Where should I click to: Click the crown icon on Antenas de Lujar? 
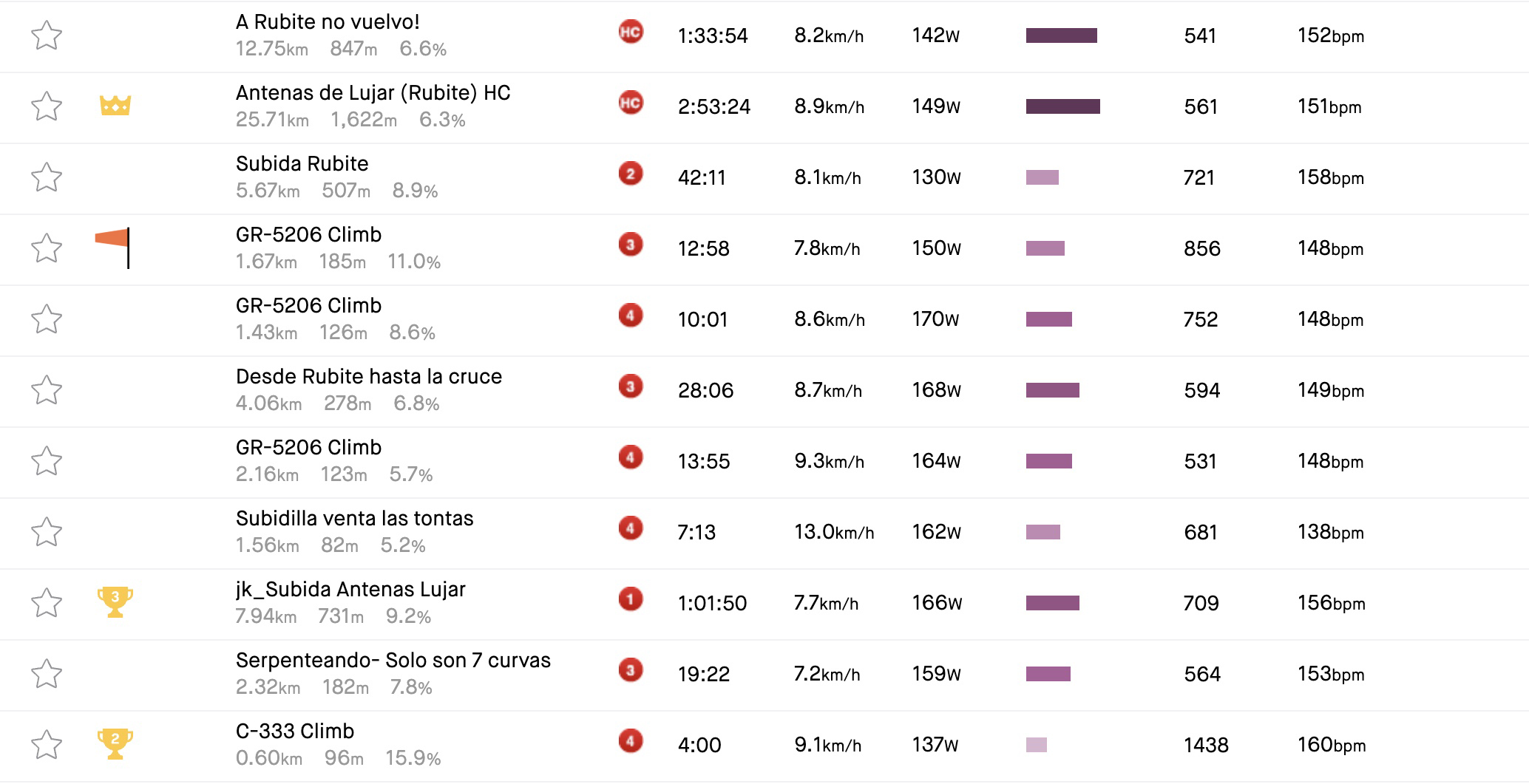tap(115, 106)
